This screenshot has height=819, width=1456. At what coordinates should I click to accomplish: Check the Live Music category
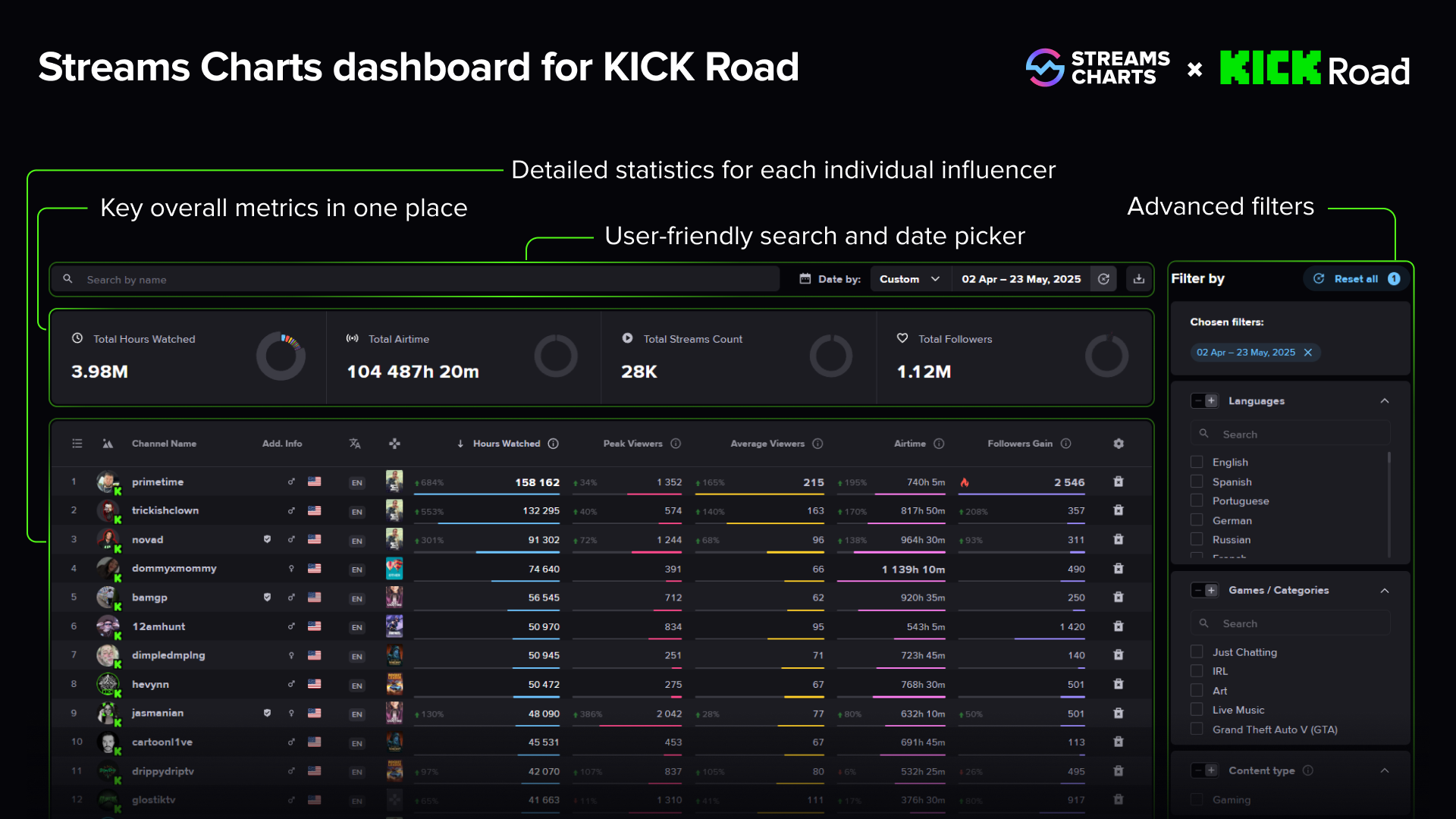[1197, 710]
